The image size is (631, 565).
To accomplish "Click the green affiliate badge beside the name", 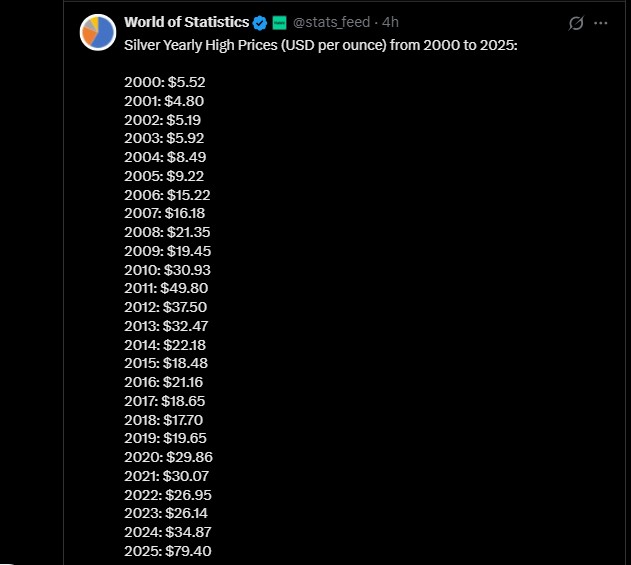I will point(280,23).
